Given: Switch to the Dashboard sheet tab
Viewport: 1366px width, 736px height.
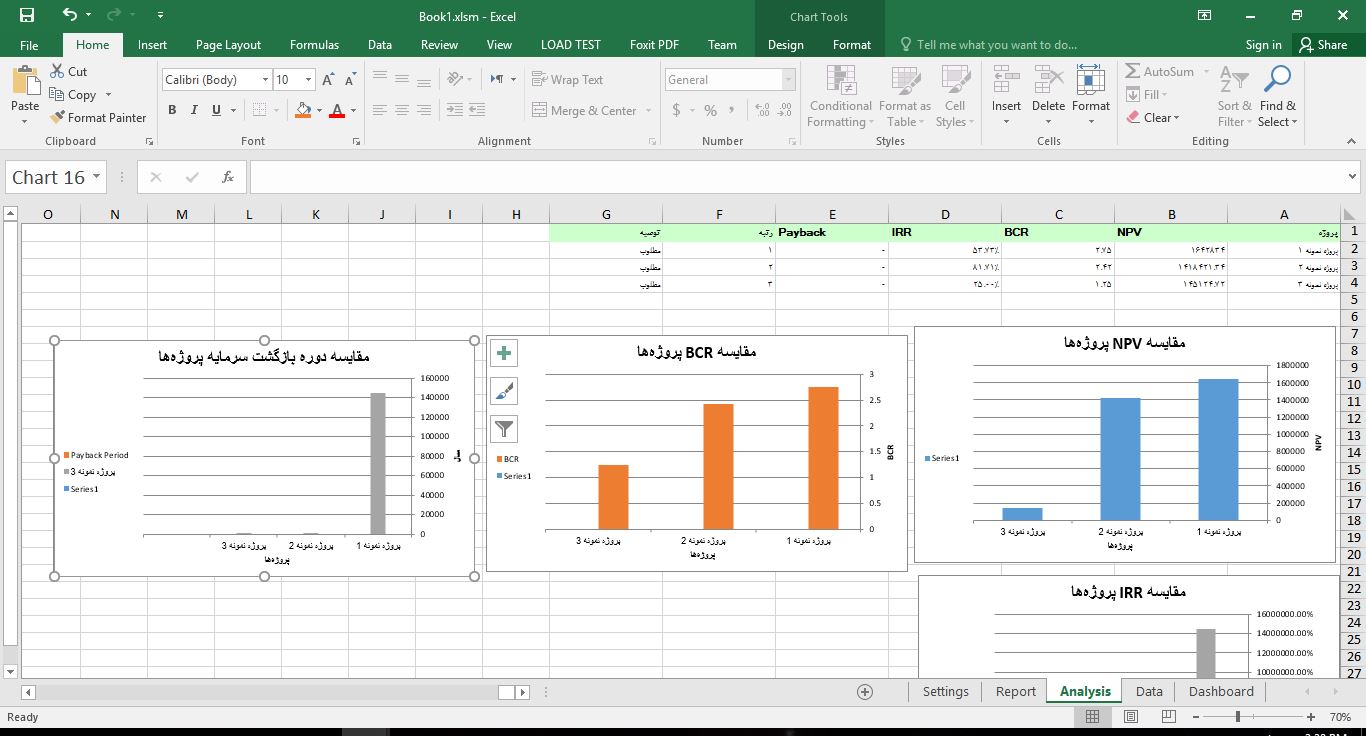Looking at the screenshot, I should (x=1221, y=691).
